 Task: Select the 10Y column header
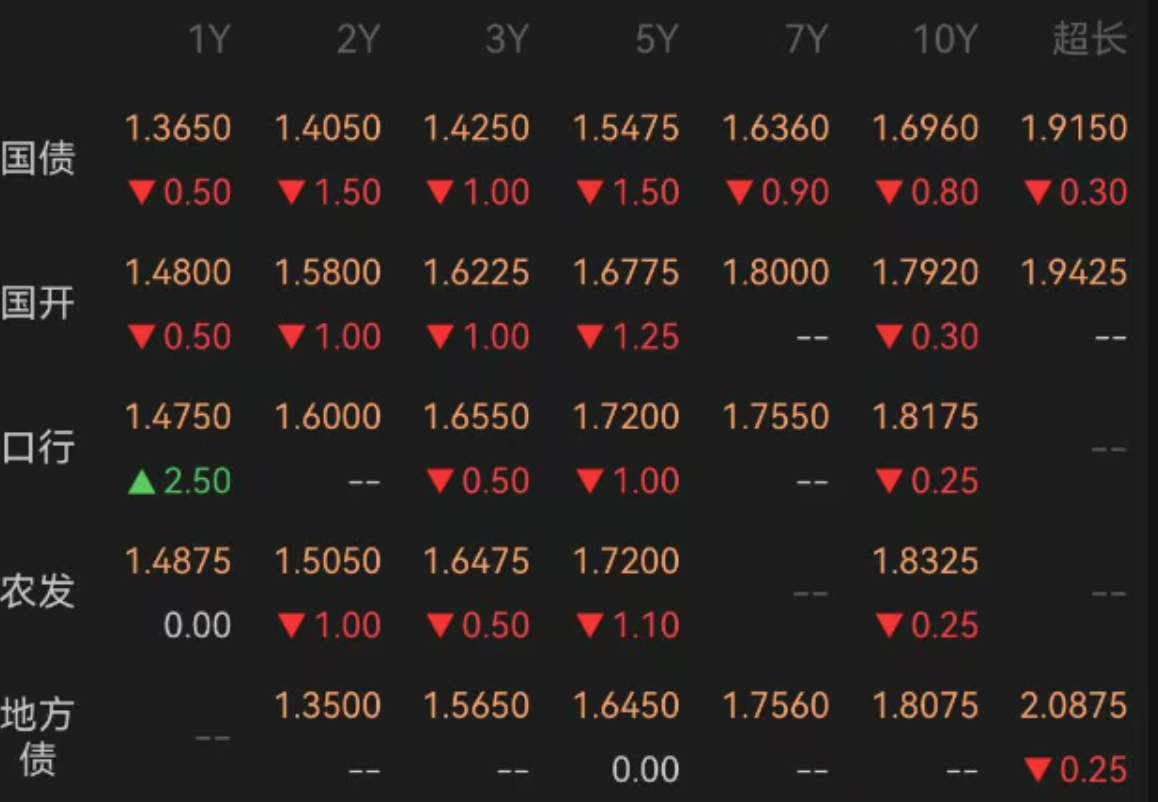click(x=946, y=39)
